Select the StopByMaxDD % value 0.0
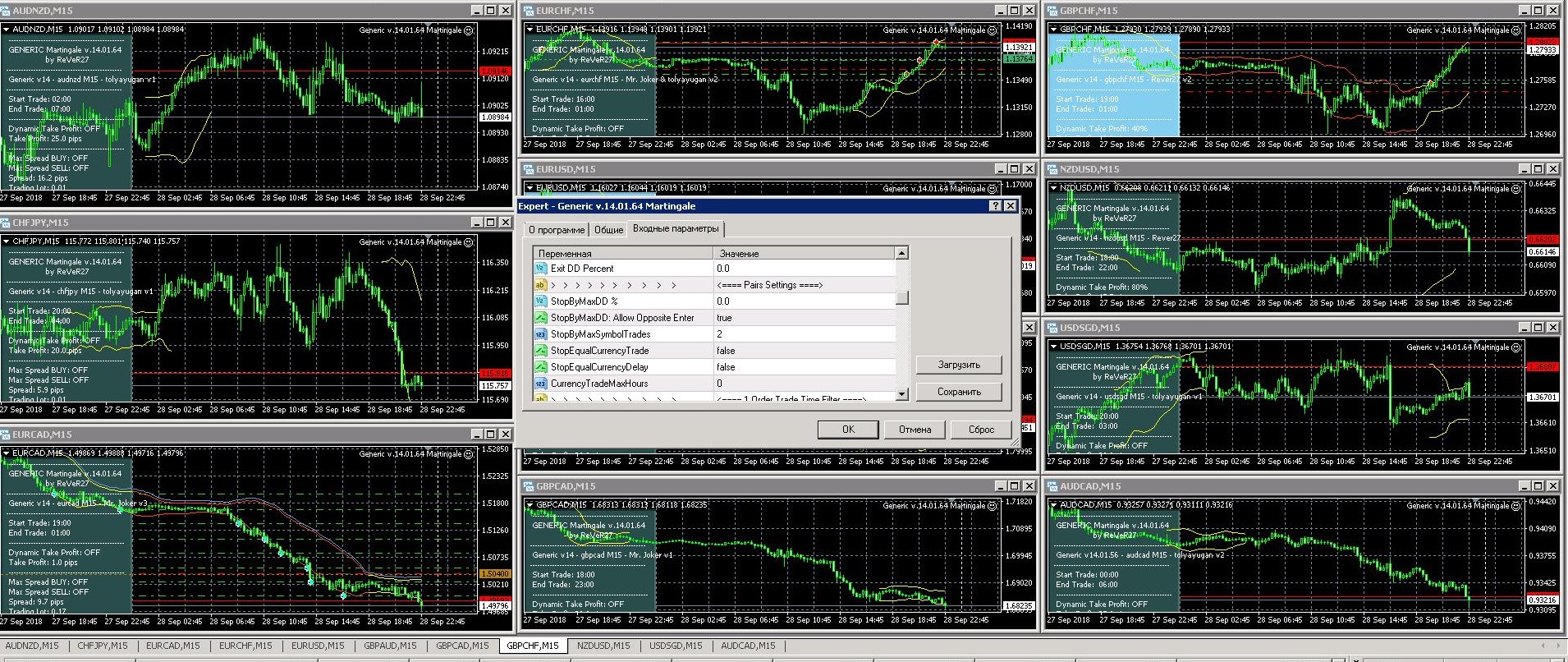This screenshot has width=1568, height=662. coord(805,301)
